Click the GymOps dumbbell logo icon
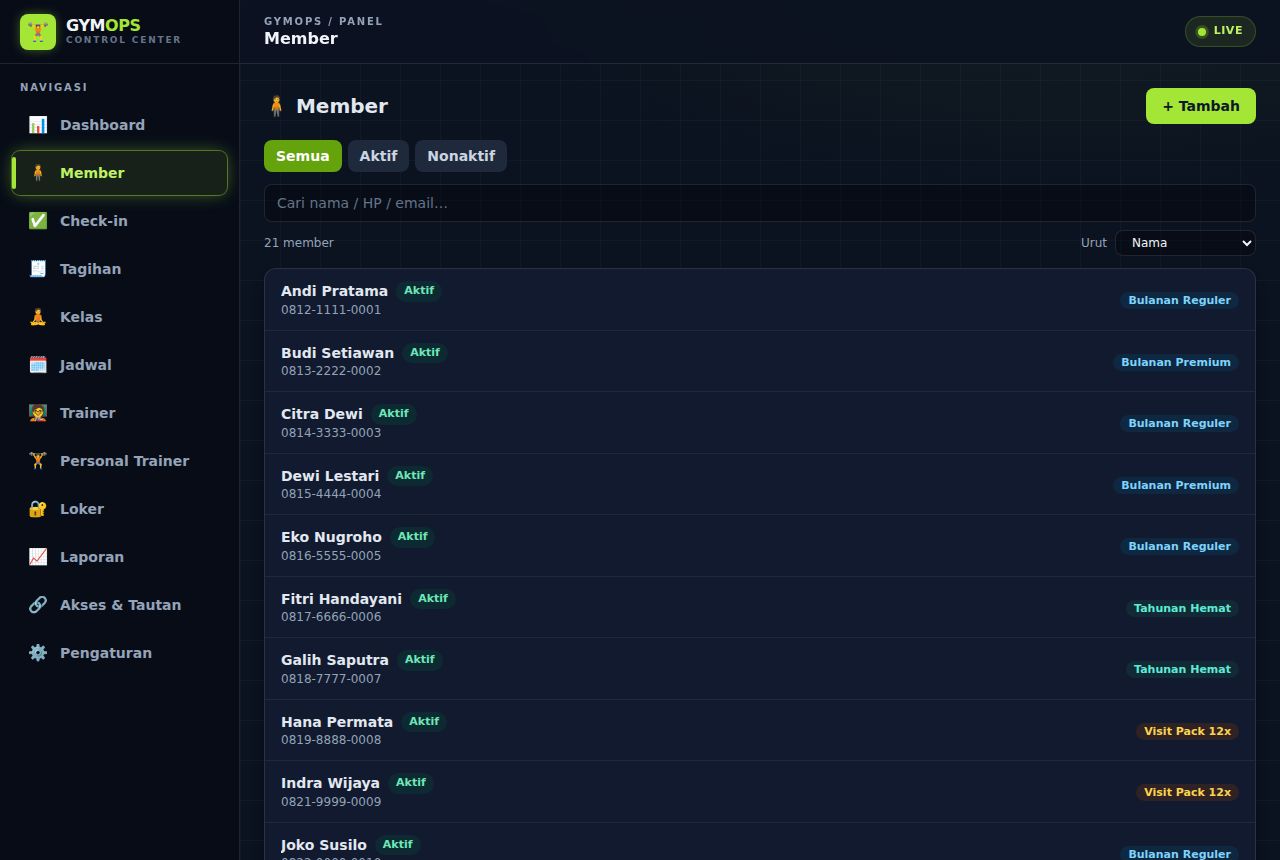Viewport: 1280px width, 860px height. coord(38,32)
